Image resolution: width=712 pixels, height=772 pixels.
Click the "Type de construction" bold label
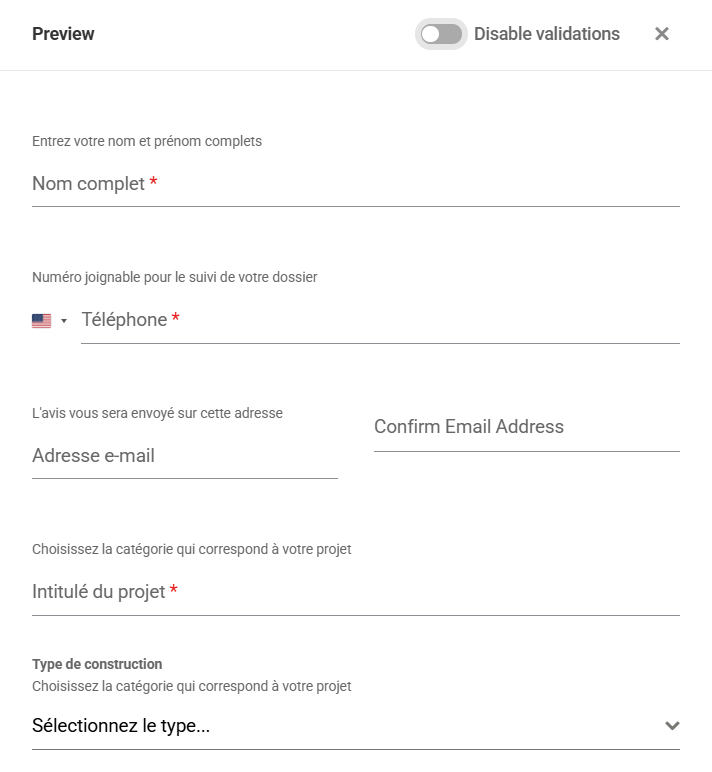[97, 664]
